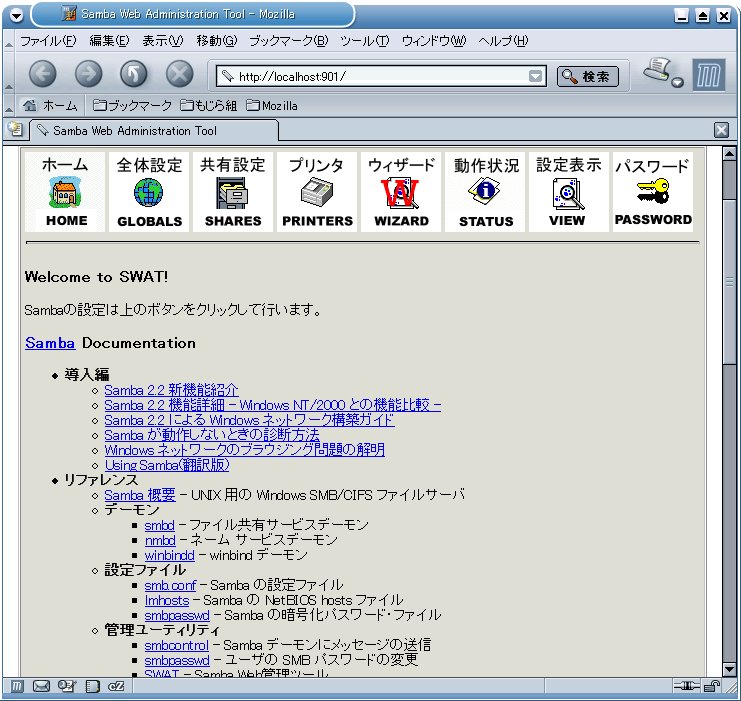The width and height of the screenshot is (741, 701).
Task: Open the ツール(T) menu
Action: pyautogui.click(x=364, y=41)
